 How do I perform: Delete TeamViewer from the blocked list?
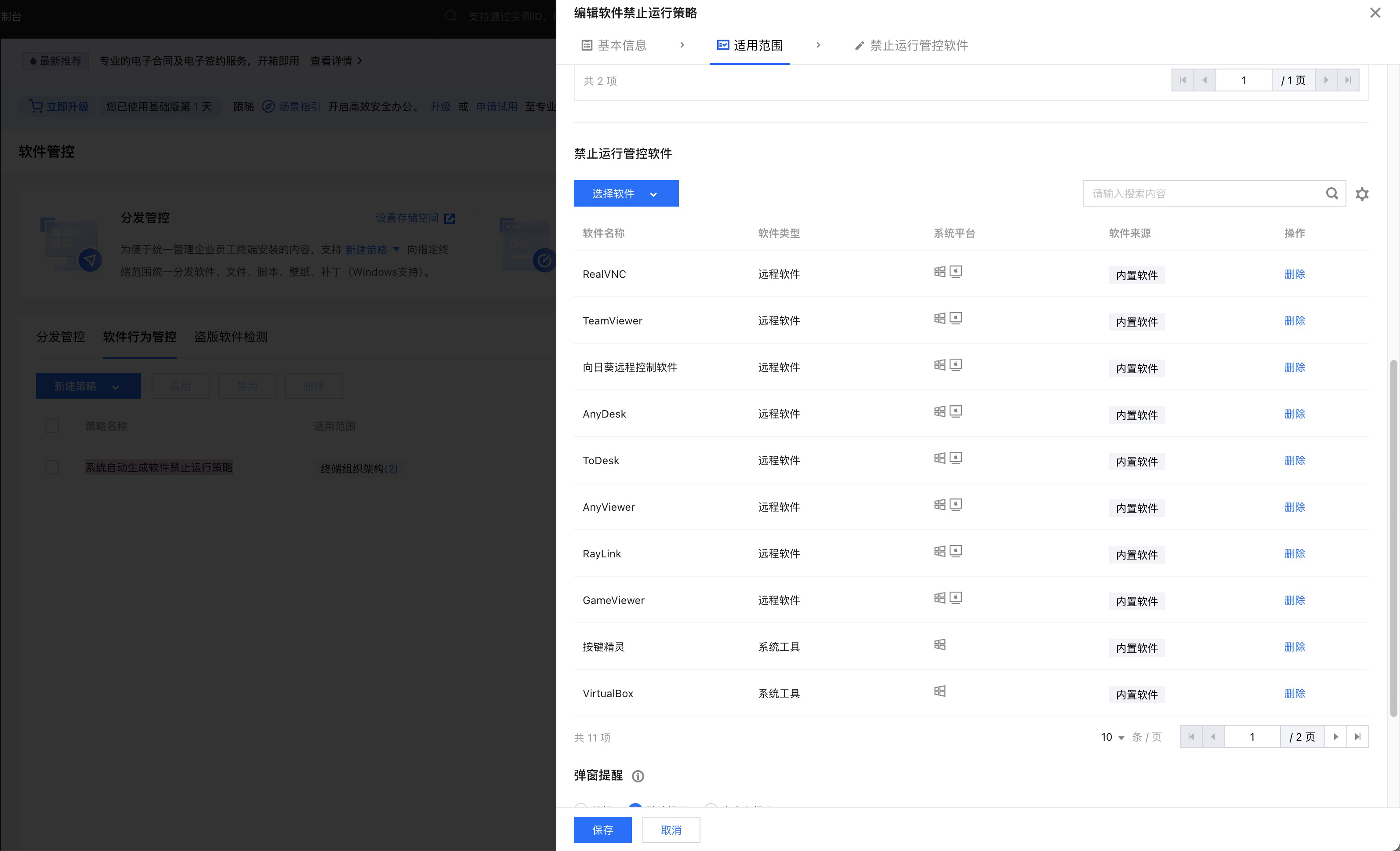pos(1294,320)
